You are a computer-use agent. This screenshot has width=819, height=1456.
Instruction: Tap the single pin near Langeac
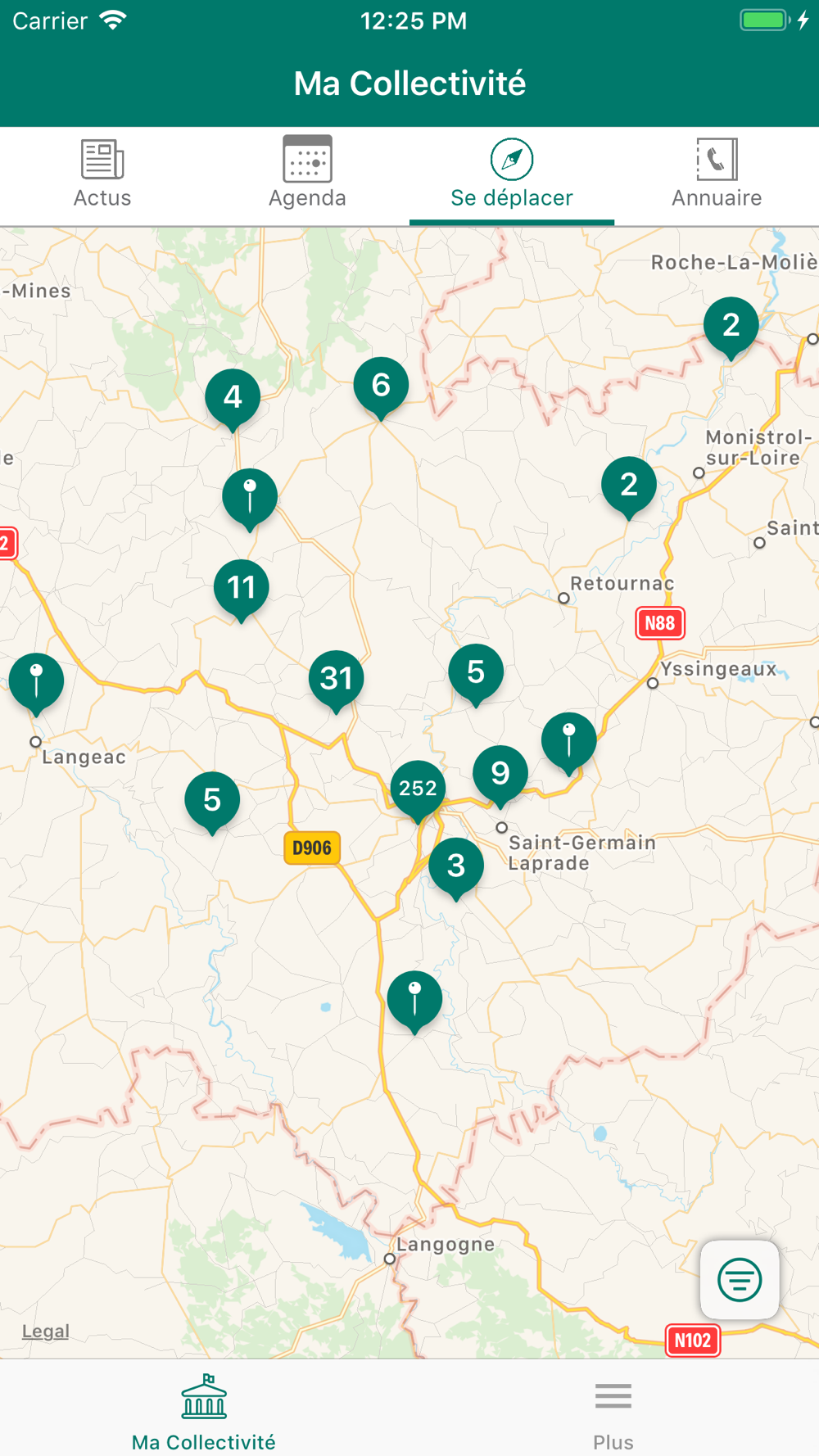tap(36, 685)
